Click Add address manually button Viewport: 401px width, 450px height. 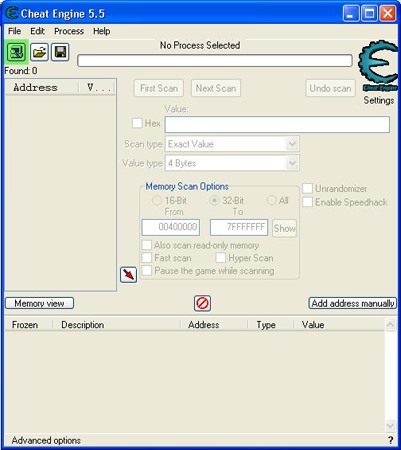click(x=353, y=303)
